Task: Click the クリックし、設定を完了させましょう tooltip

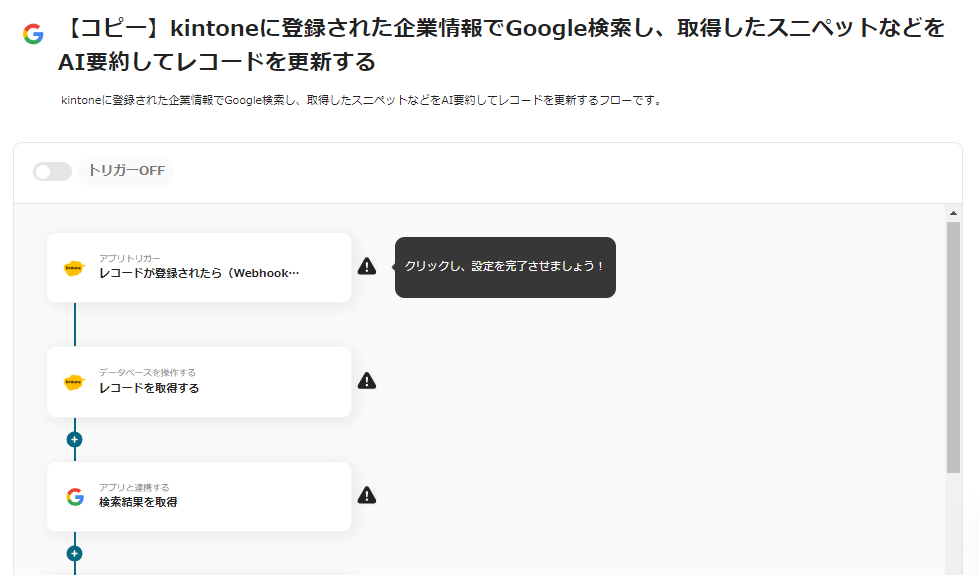Action: click(x=505, y=267)
